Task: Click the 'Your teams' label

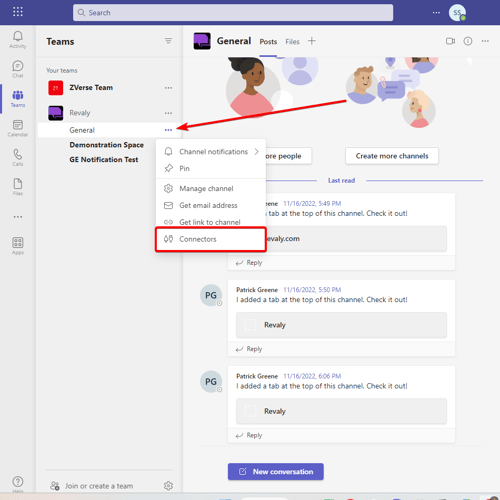Action: tap(62, 70)
